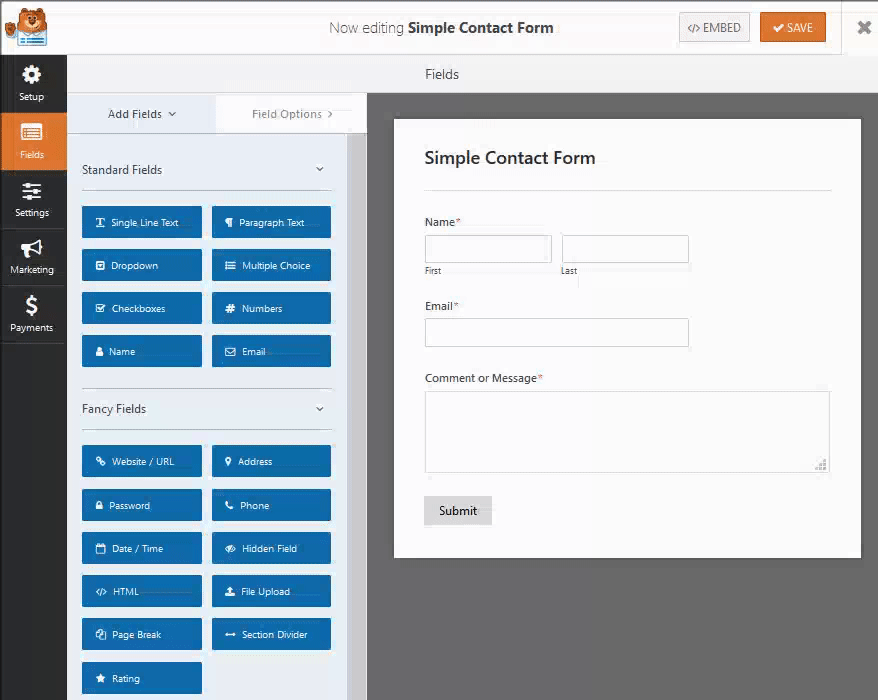Click the Last sublabel under Name
The height and width of the screenshot is (700, 878).
tap(569, 271)
